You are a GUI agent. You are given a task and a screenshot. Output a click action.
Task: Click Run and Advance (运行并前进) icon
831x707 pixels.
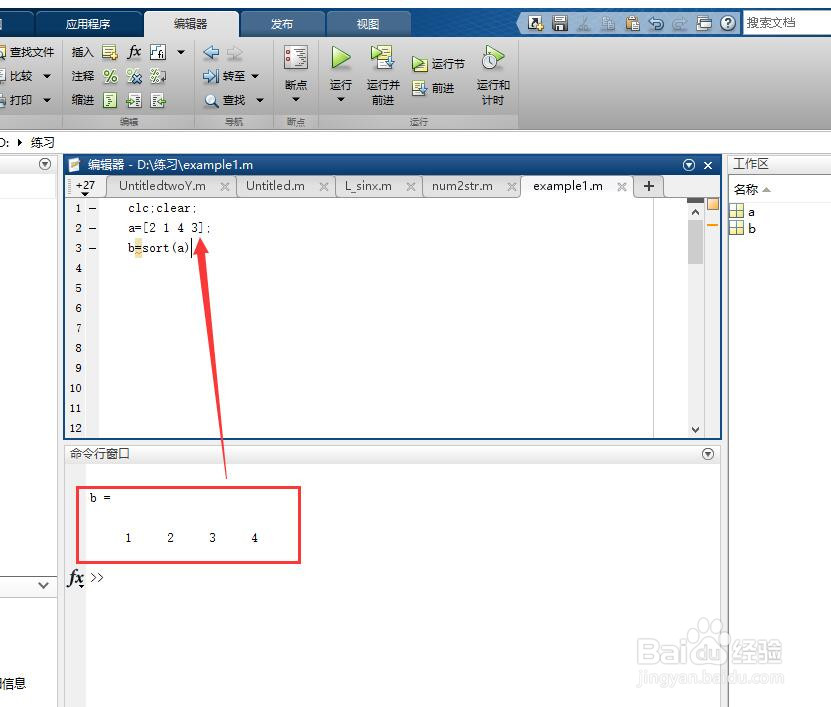click(382, 58)
